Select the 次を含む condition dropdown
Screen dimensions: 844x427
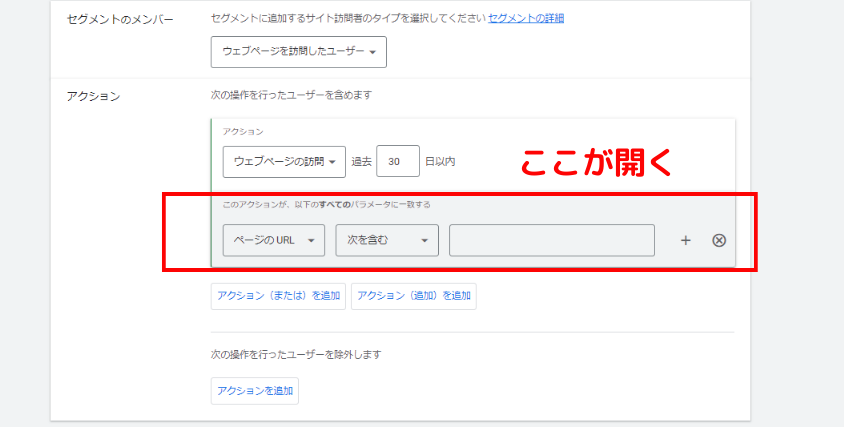(386, 240)
